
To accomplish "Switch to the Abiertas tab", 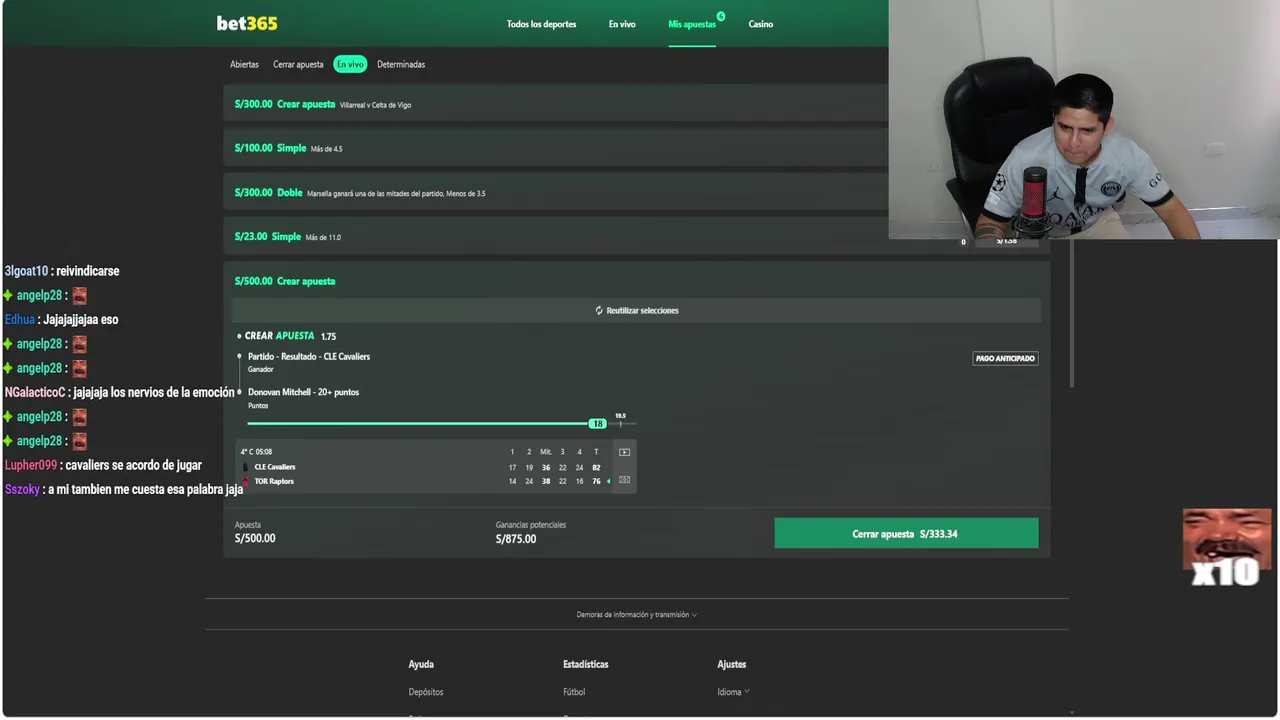I will [x=244, y=64].
